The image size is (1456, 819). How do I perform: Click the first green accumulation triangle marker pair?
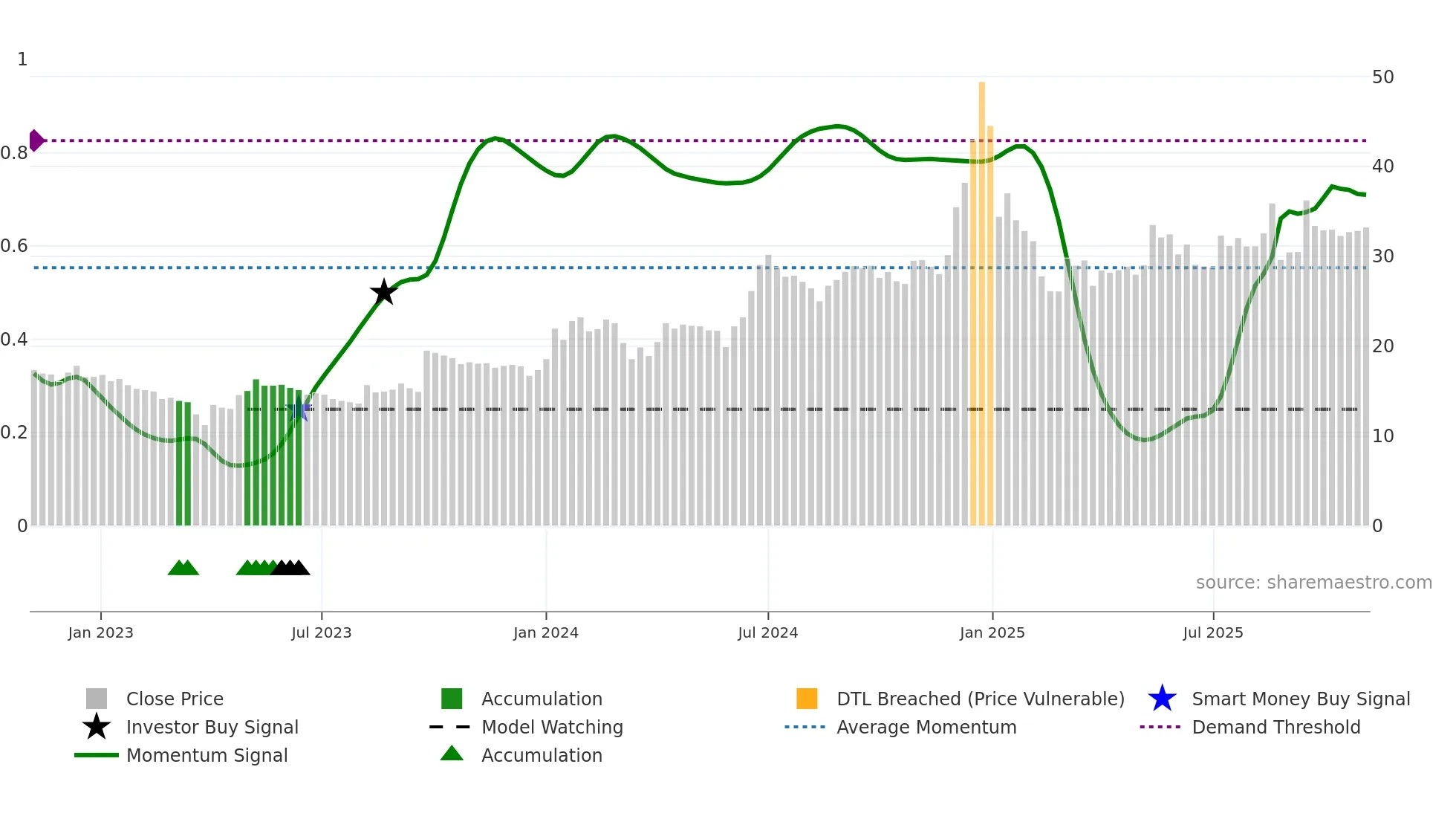point(183,569)
